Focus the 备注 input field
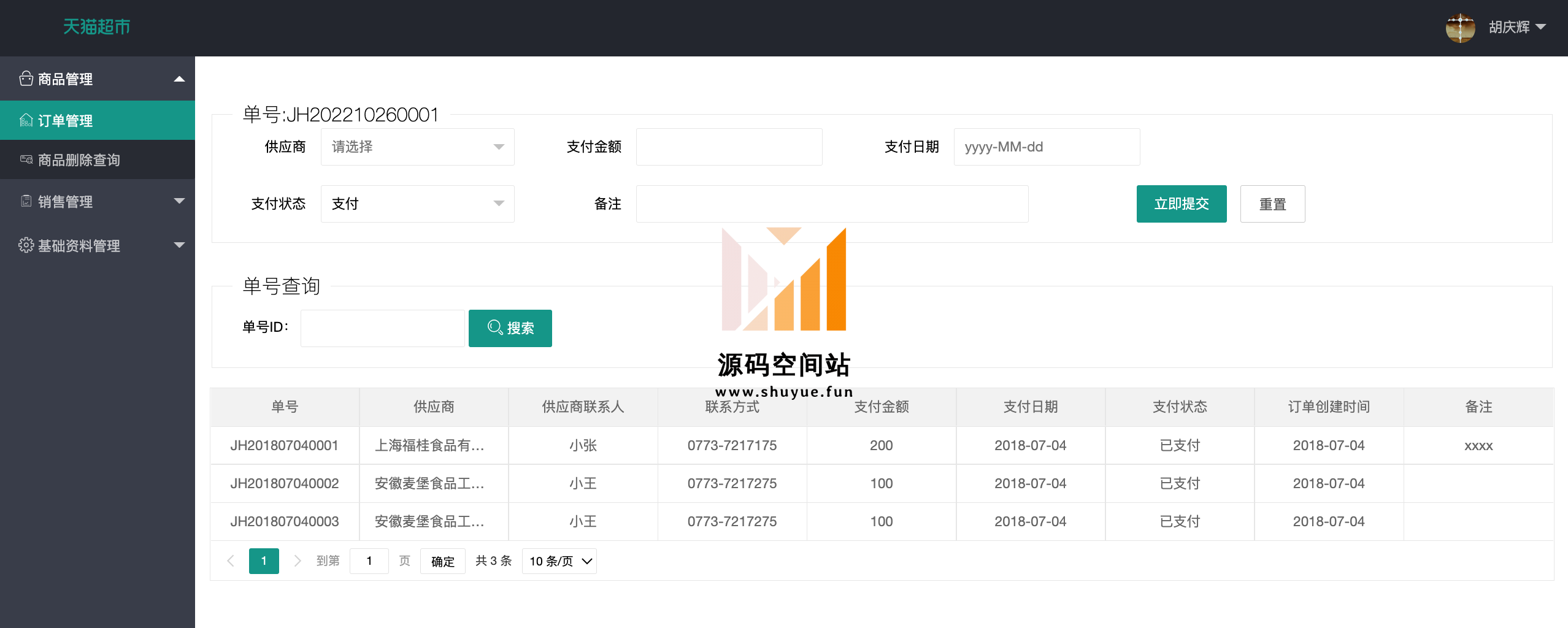The height and width of the screenshot is (628, 1568). pos(832,204)
